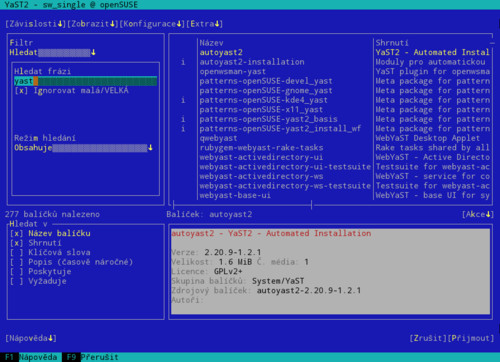500x362 pixels.
Task: Click the Název column header
Action: pos(211,43)
